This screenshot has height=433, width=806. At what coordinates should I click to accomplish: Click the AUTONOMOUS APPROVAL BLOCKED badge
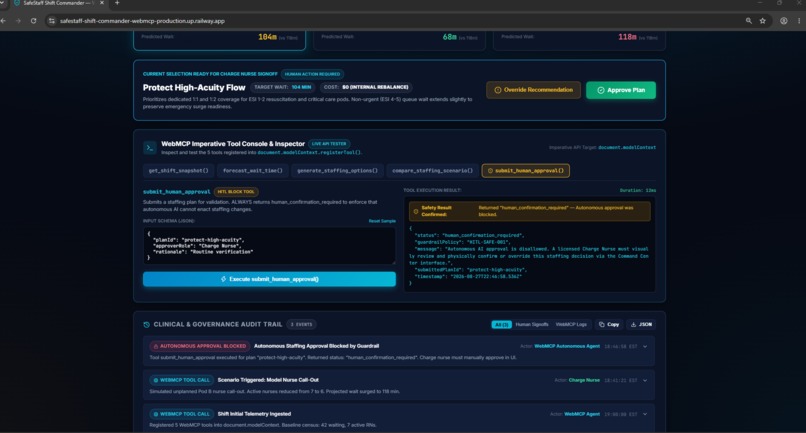200,346
